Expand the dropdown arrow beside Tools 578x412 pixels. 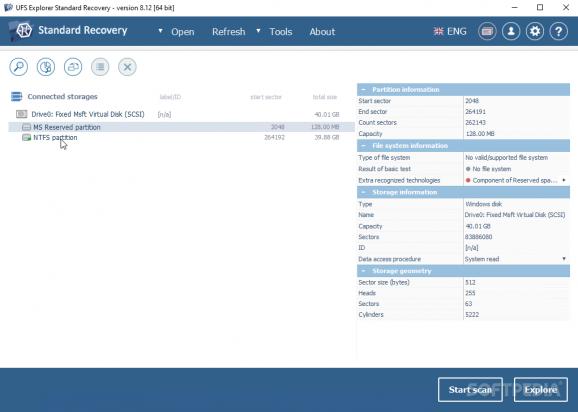(258, 31)
